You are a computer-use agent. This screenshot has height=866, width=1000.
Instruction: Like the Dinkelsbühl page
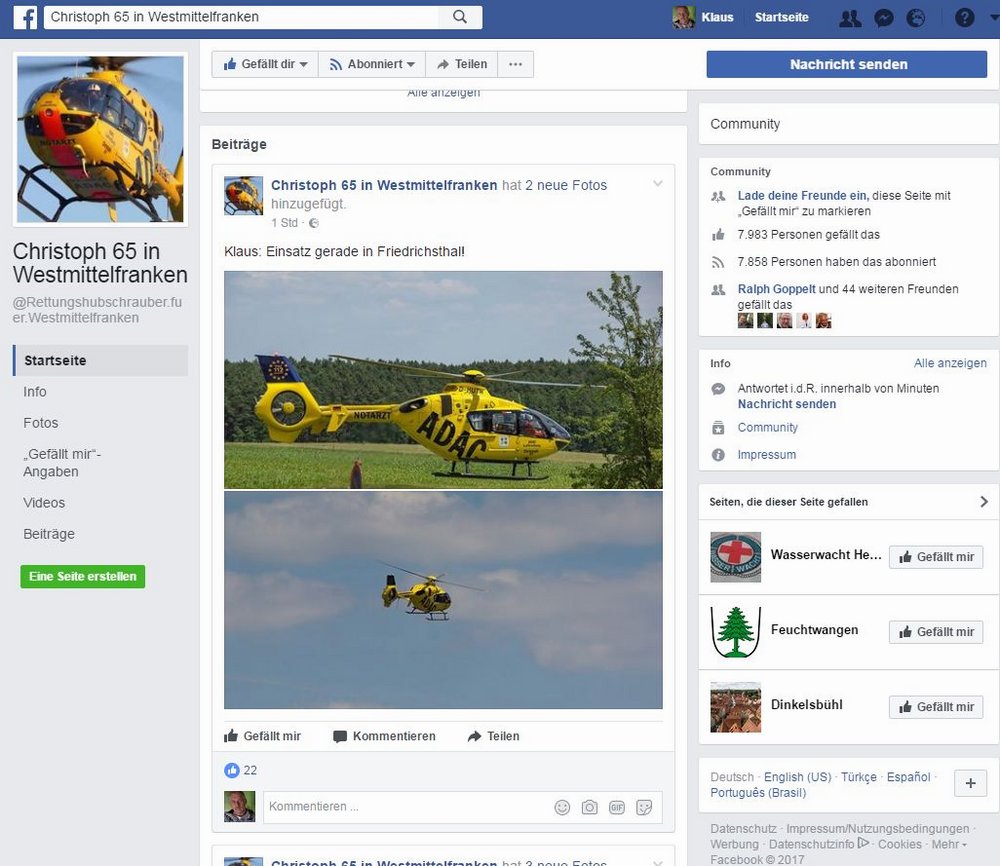[935, 707]
